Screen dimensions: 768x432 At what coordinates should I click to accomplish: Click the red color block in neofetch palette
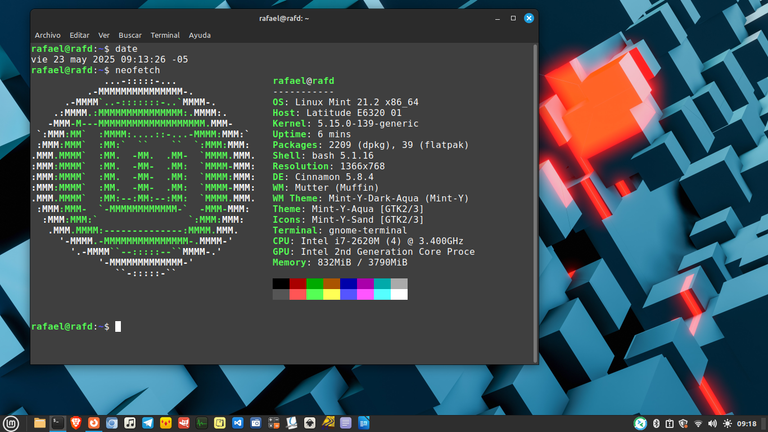click(x=298, y=284)
